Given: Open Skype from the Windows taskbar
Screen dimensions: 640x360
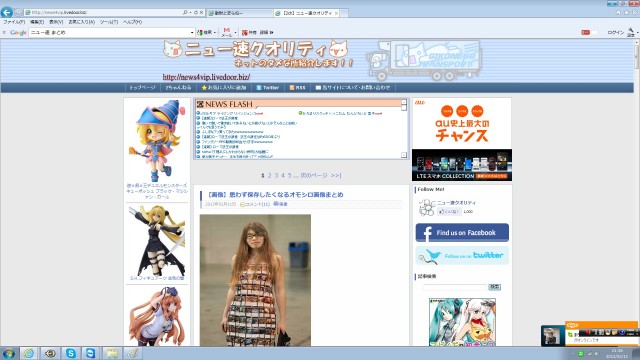Looking at the screenshot, I should (x=71, y=353).
